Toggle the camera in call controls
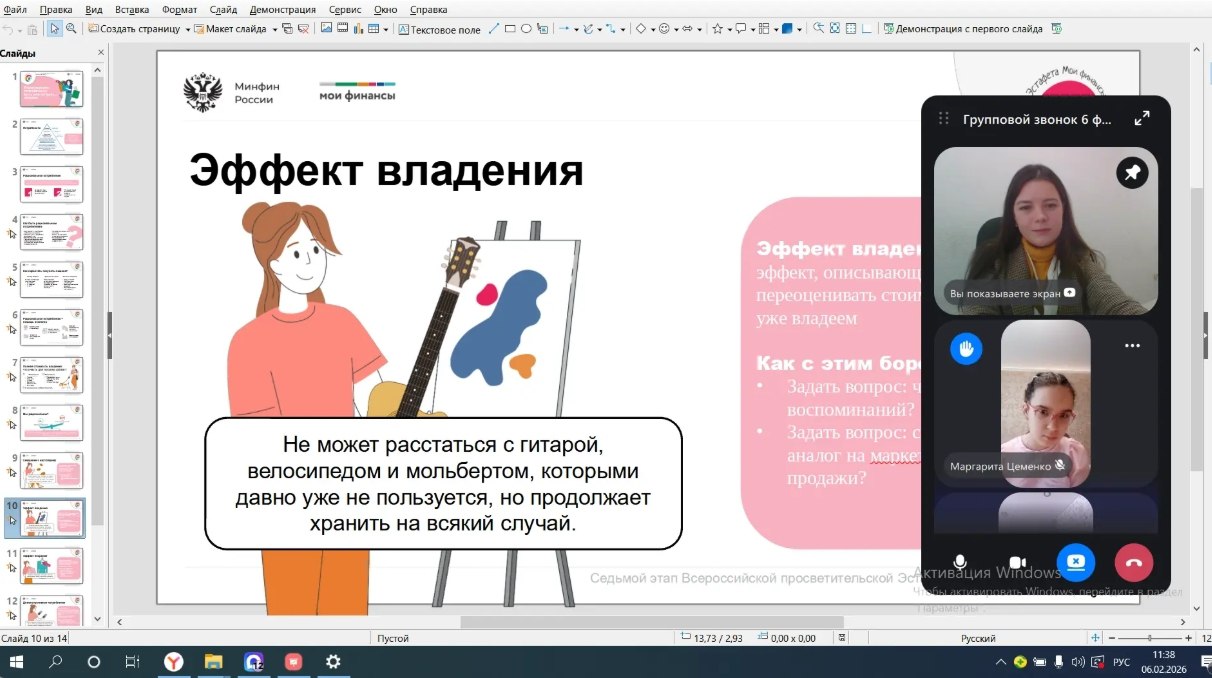 coord(1018,562)
